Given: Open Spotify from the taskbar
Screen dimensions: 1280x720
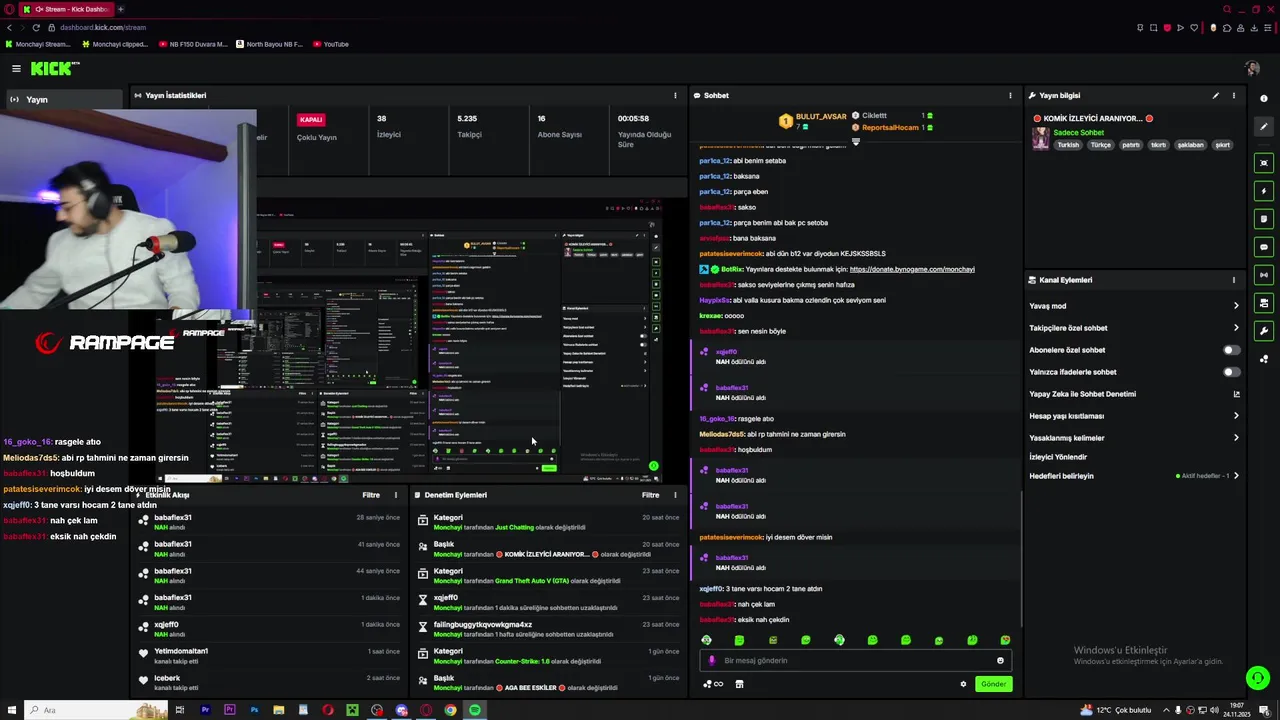Looking at the screenshot, I should [475, 710].
